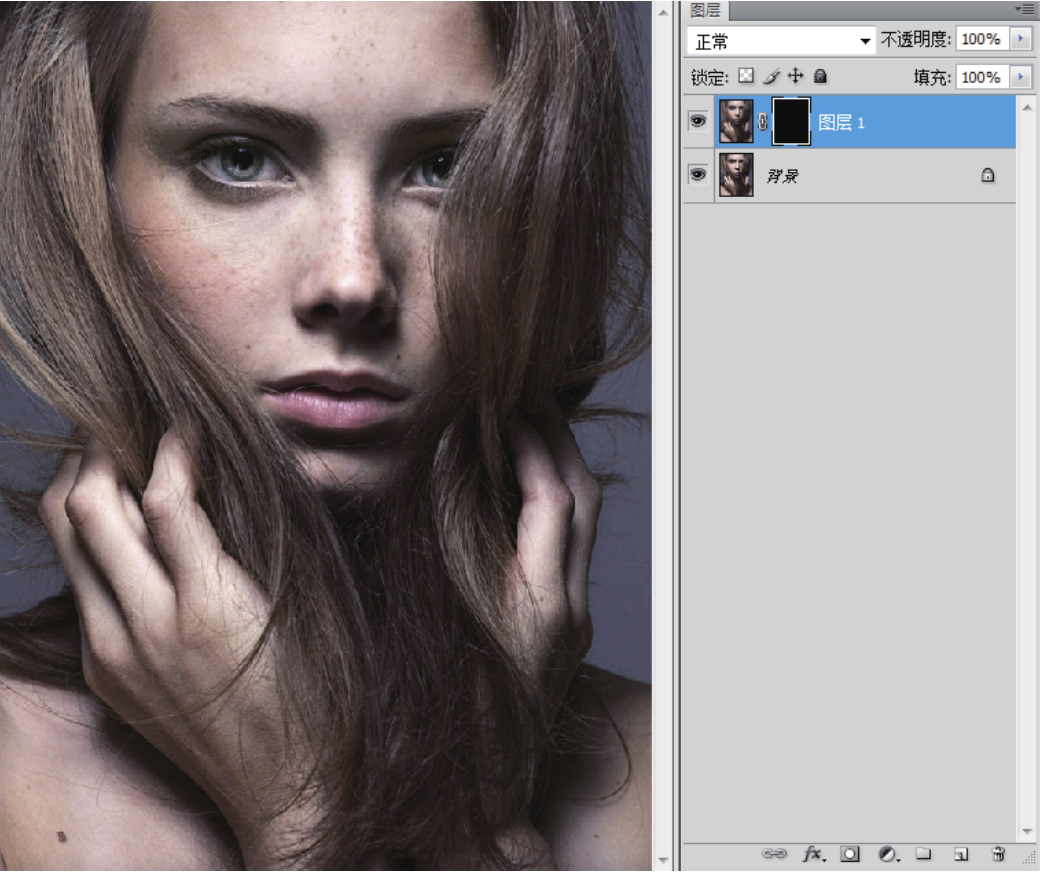
Task: Click the mask link chain on 图层 1
Action: 763,122
